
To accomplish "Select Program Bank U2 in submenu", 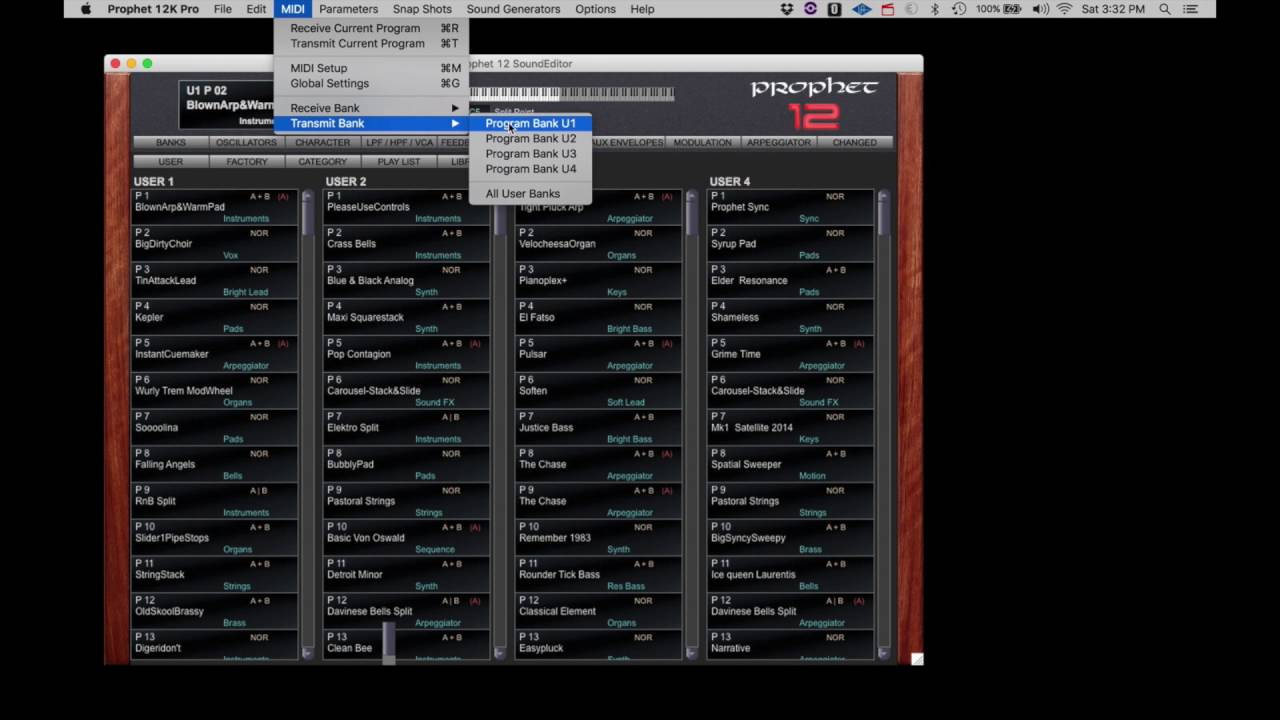I will (x=530, y=138).
